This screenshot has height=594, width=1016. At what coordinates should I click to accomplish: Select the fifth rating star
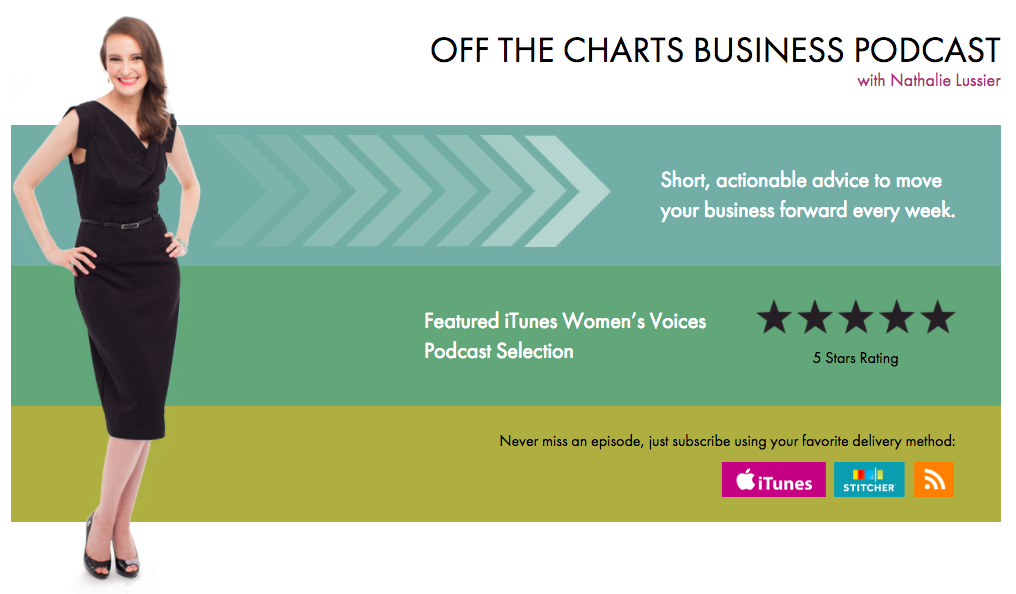(x=938, y=318)
